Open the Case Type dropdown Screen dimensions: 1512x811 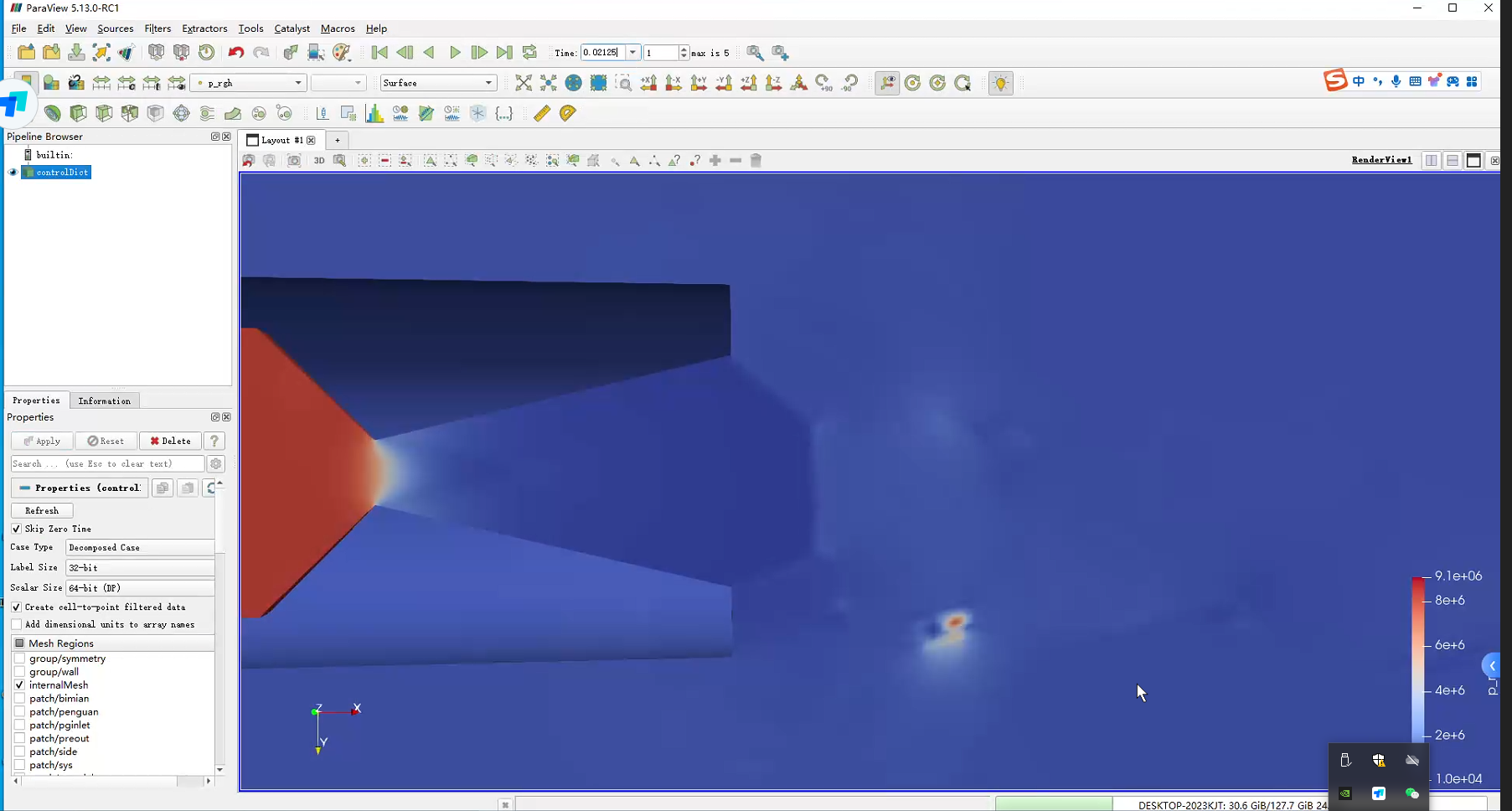tap(140, 547)
